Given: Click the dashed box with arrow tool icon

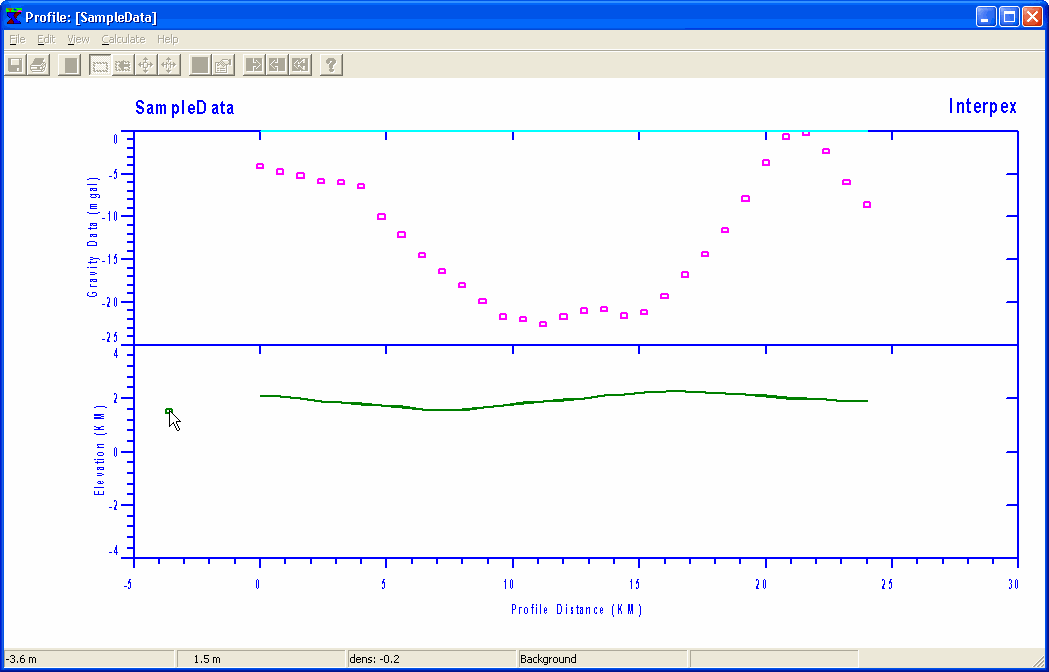Looking at the screenshot, I should 122,65.
